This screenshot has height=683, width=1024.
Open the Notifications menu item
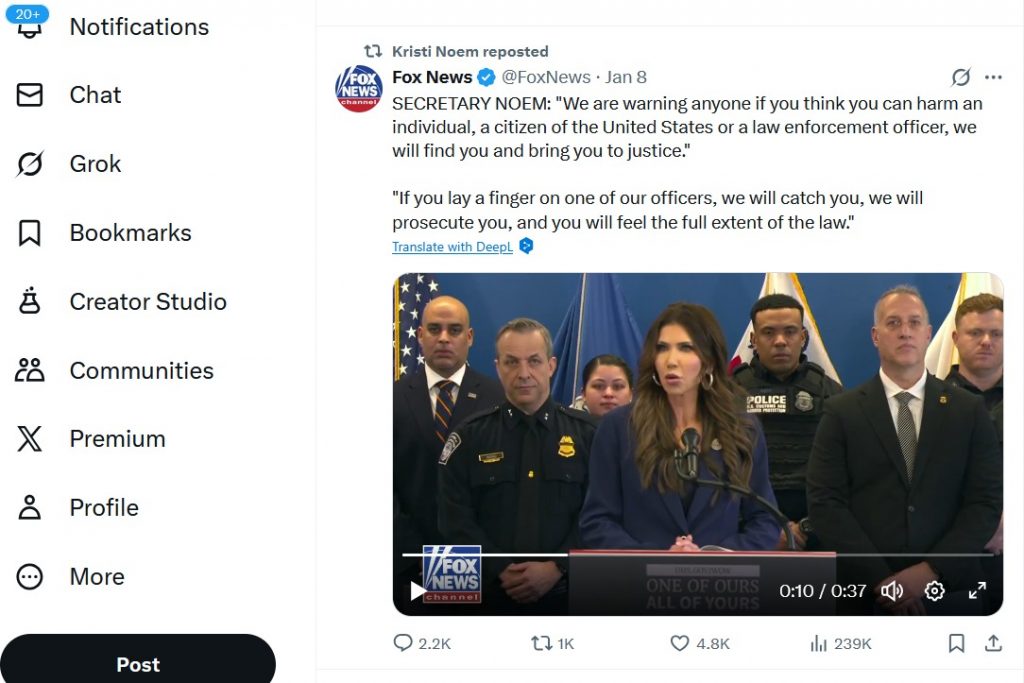tap(139, 27)
